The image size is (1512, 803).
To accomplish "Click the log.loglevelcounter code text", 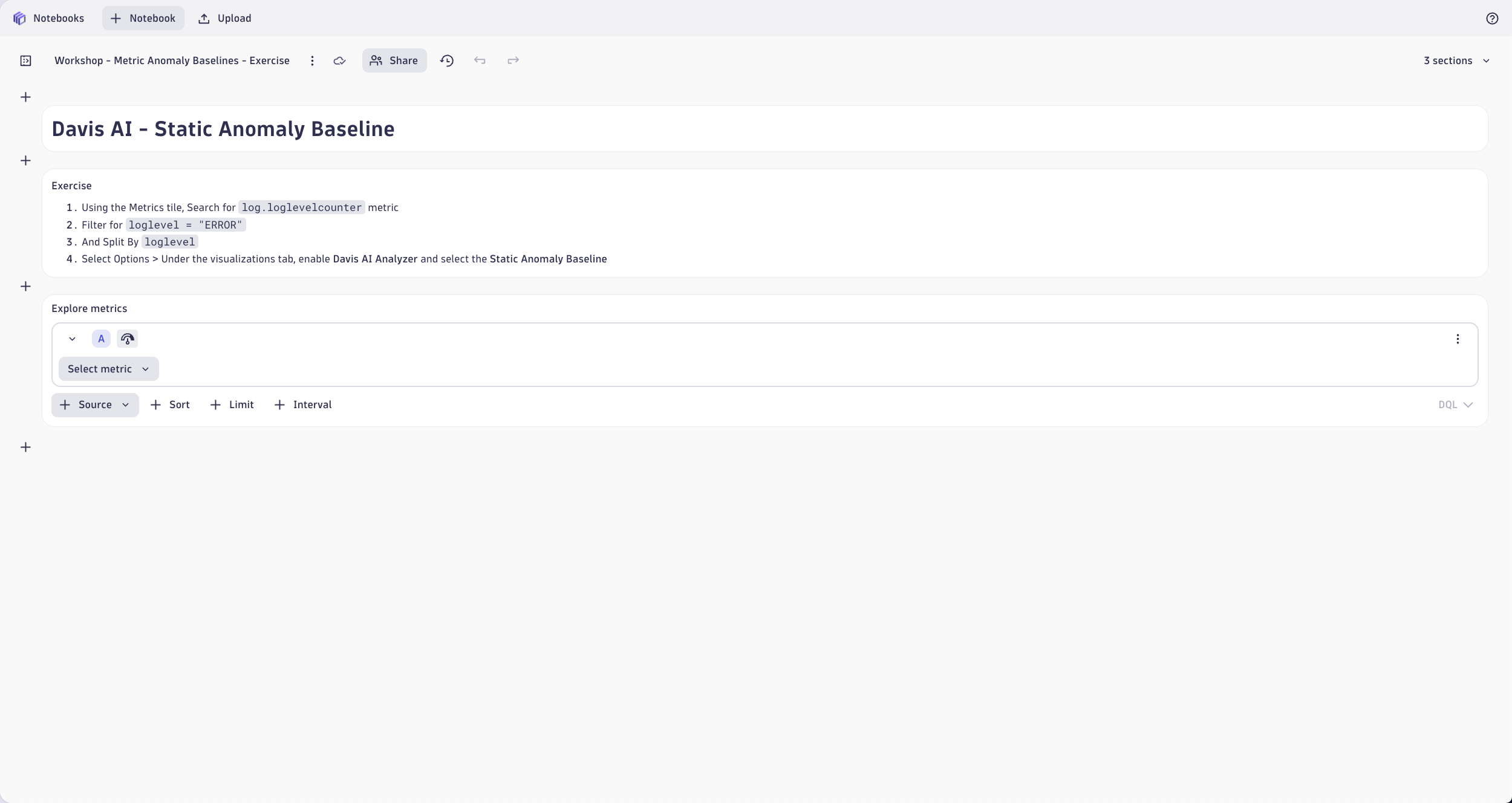I will pyautogui.click(x=301, y=207).
